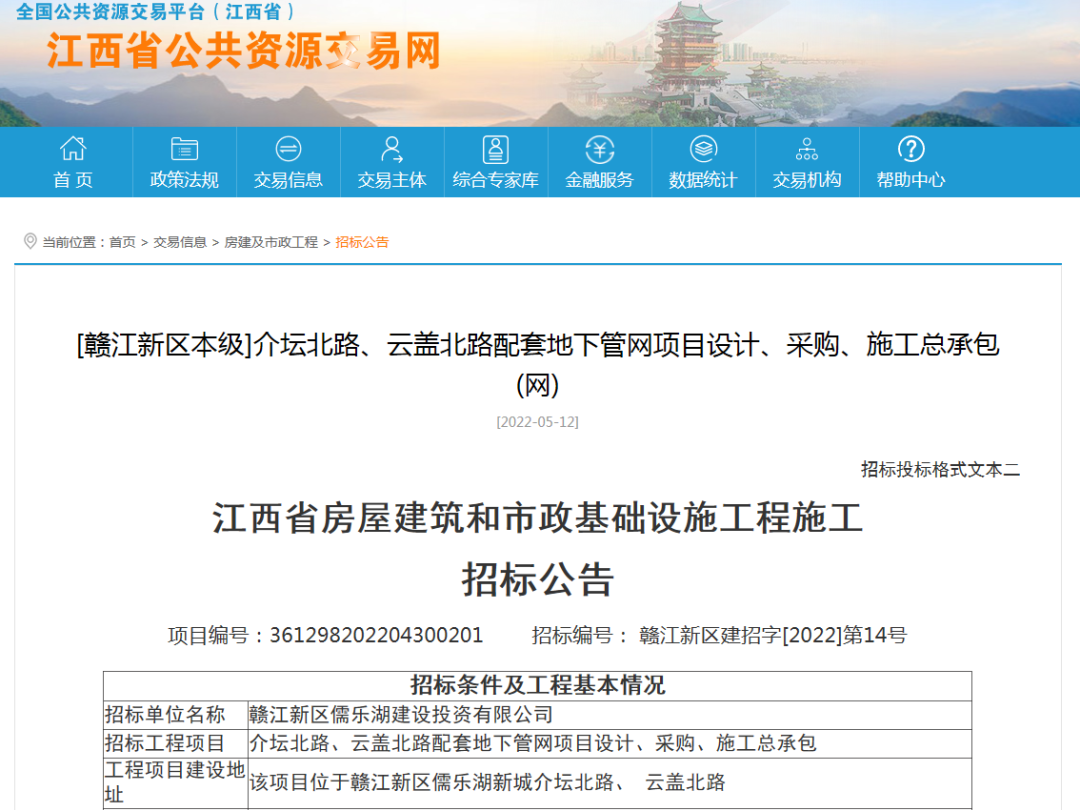
Task: Click the policy regulations folder icon
Action: coord(184,149)
